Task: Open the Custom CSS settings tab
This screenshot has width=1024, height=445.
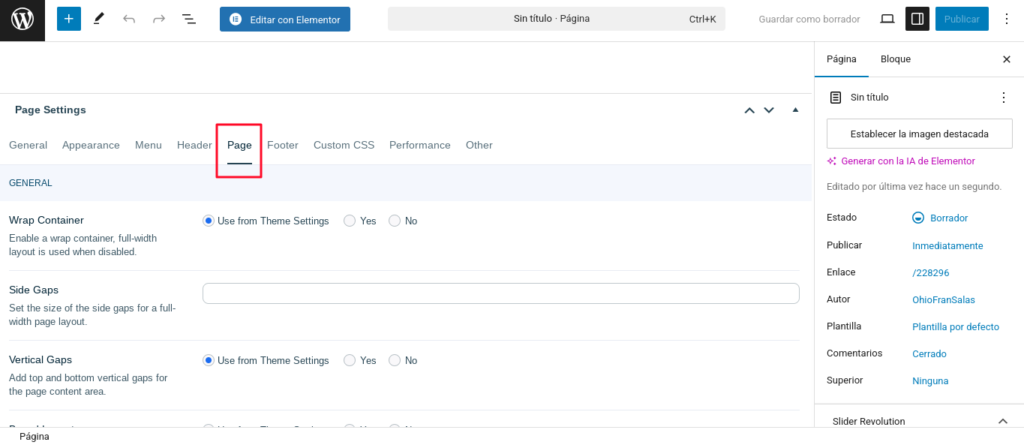Action: click(x=344, y=145)
